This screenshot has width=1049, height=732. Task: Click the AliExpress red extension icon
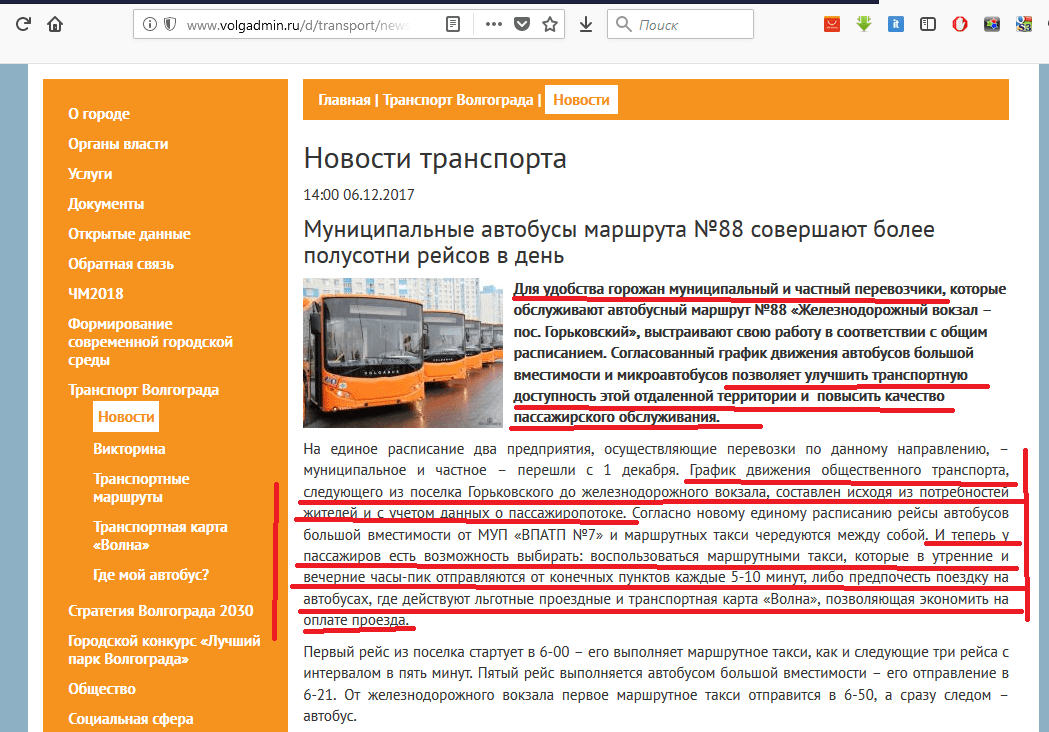tap(832, 25)
